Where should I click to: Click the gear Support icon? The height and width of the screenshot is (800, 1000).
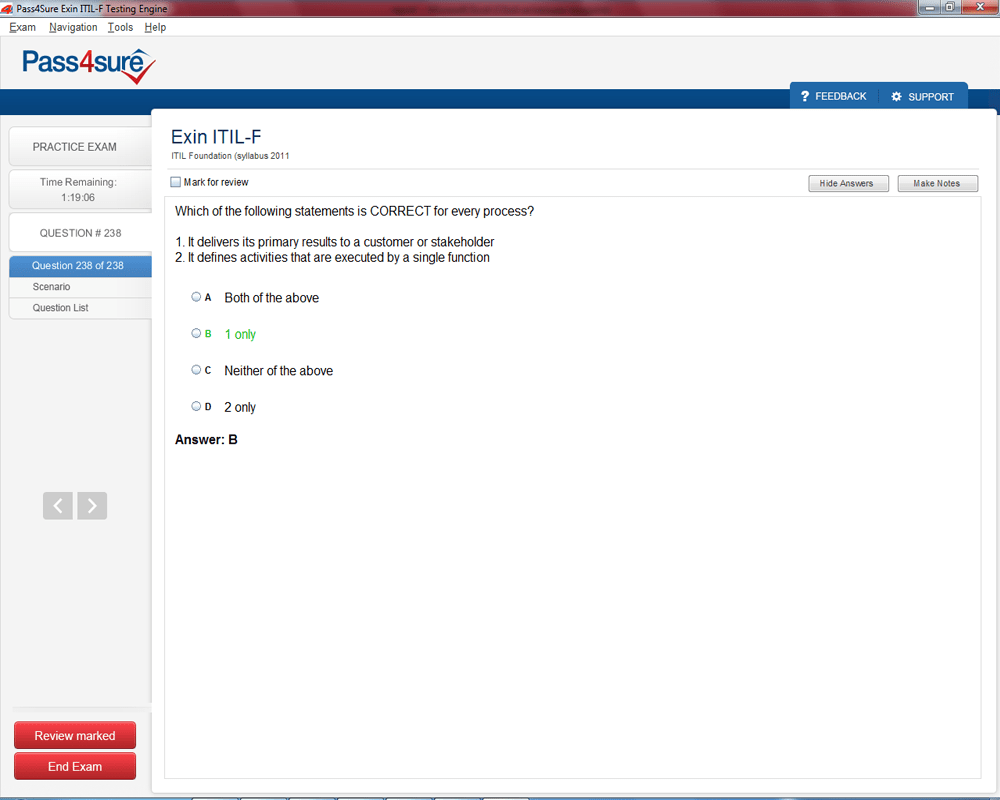pos(896,96)
